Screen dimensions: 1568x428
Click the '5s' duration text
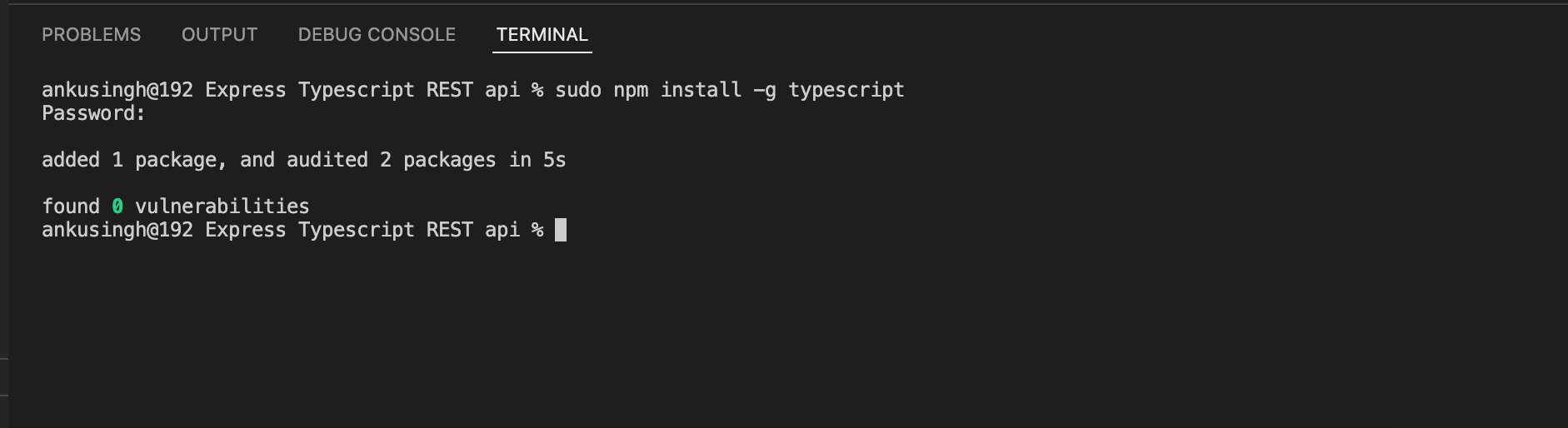pos(555,160)
